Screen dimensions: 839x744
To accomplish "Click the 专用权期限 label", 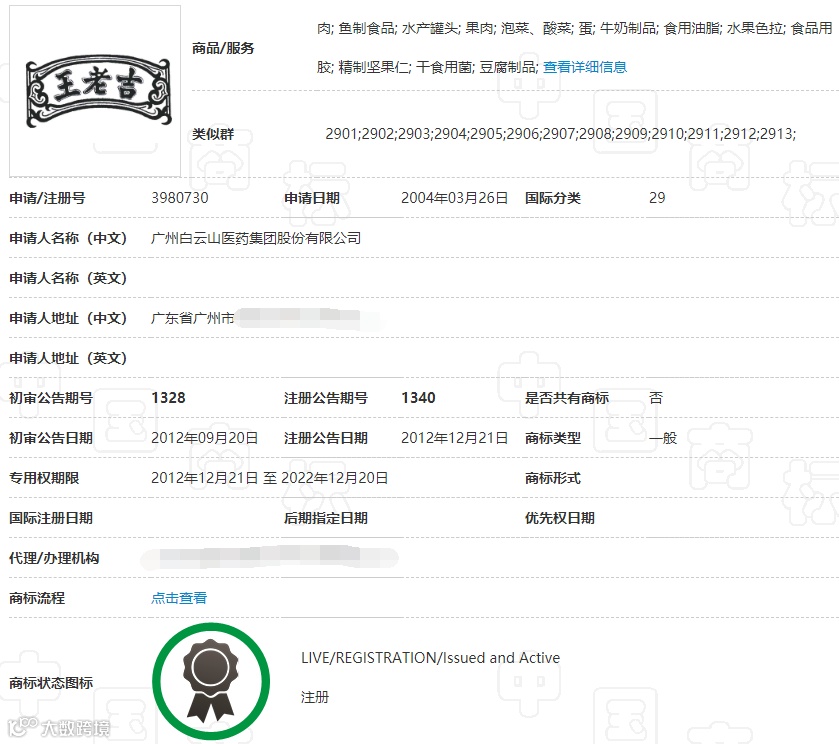I will tap(44, 478).
